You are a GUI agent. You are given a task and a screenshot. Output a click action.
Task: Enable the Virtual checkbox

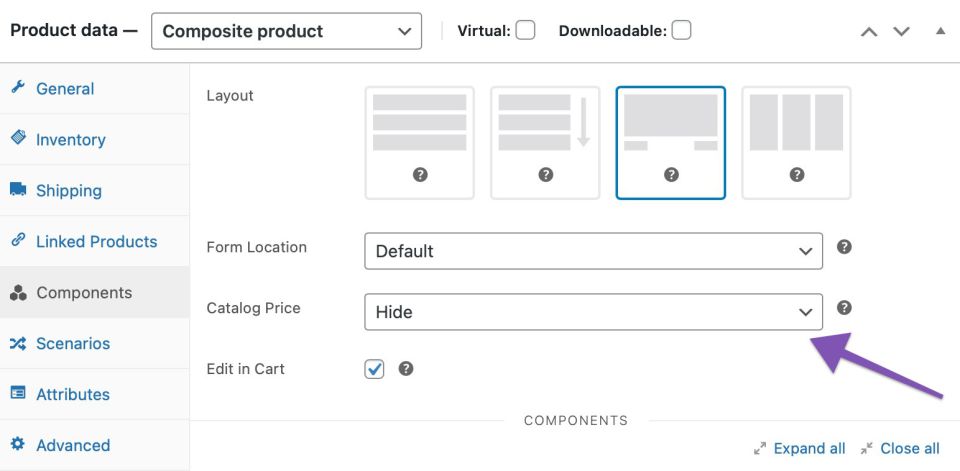pos(525,31)
